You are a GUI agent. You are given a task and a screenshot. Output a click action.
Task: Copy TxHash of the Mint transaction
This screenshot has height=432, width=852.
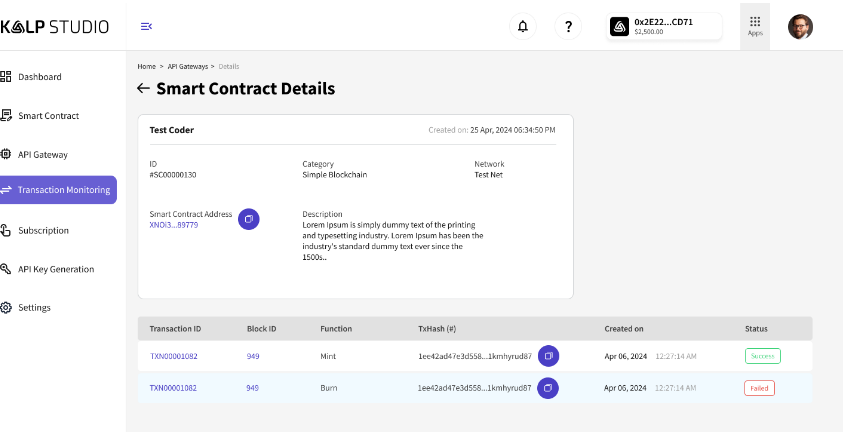548,356
